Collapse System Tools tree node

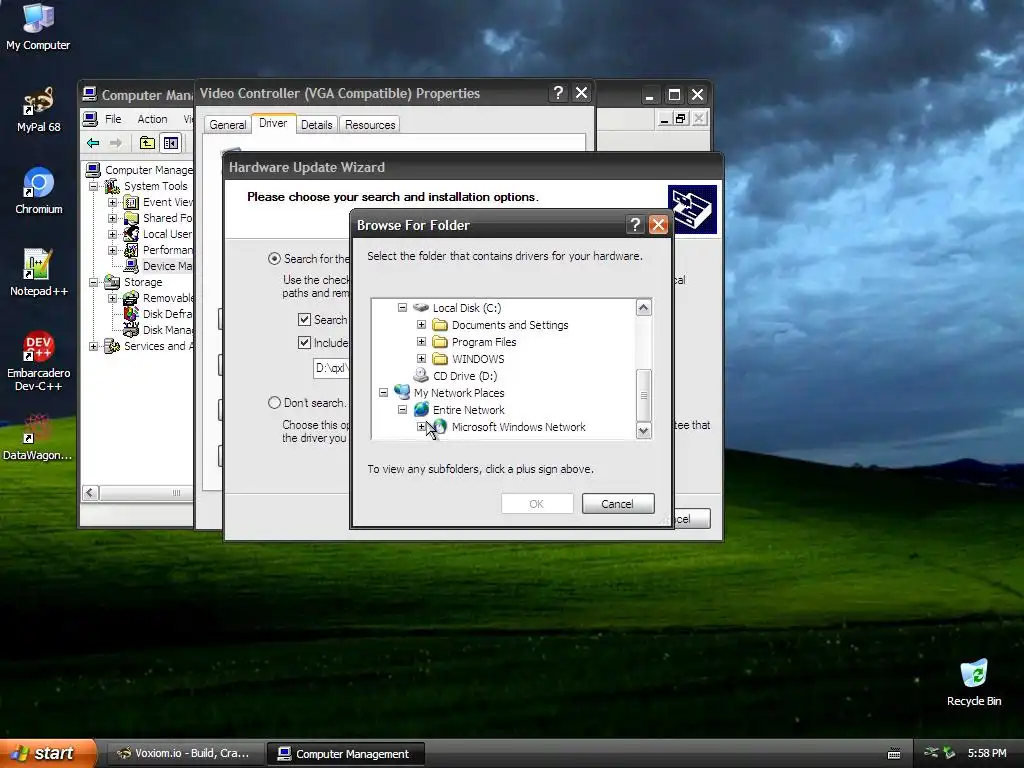(x=93, y=186)
